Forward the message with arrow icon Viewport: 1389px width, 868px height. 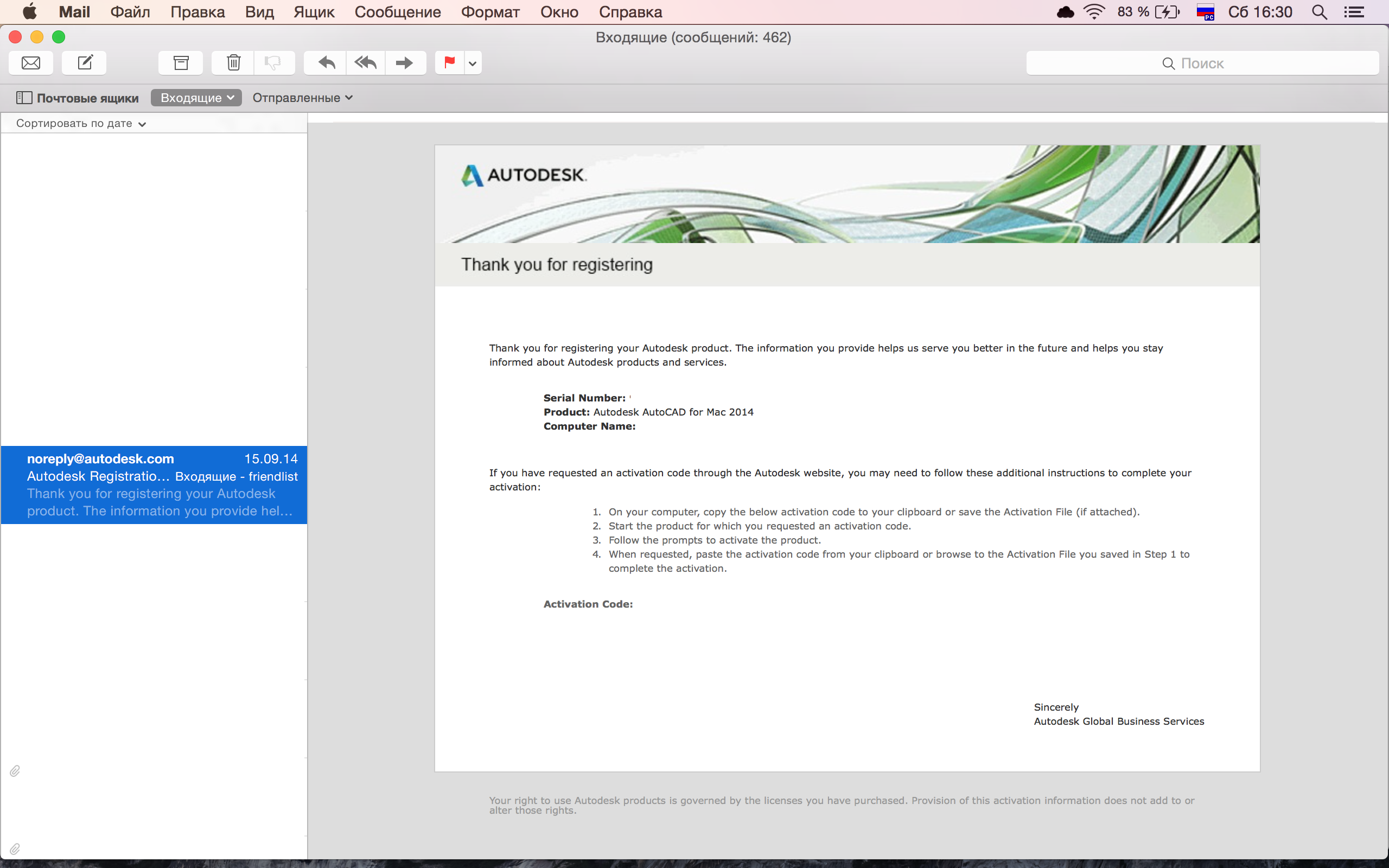point(405,62)
